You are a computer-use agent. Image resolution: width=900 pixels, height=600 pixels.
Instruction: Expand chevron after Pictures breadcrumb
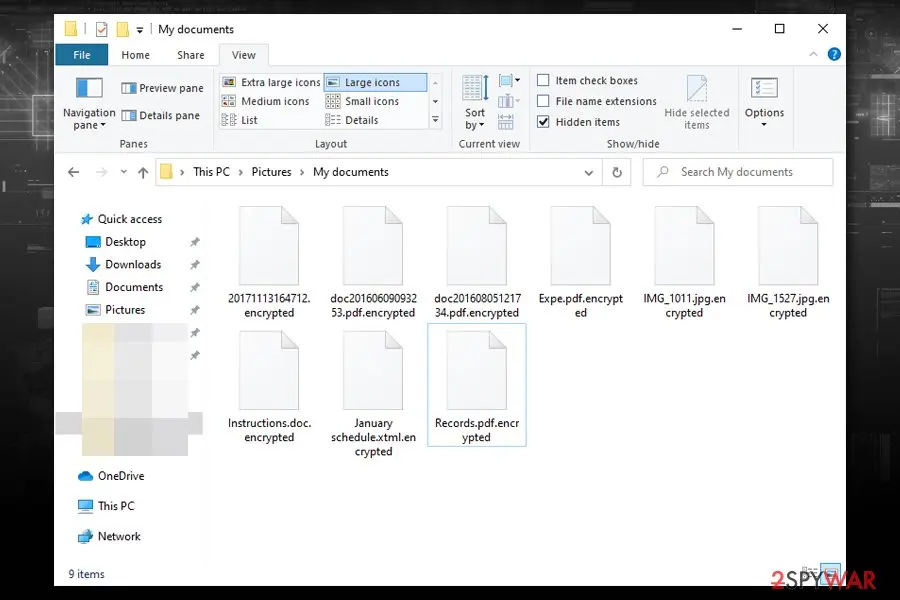(x=302, y=172)
